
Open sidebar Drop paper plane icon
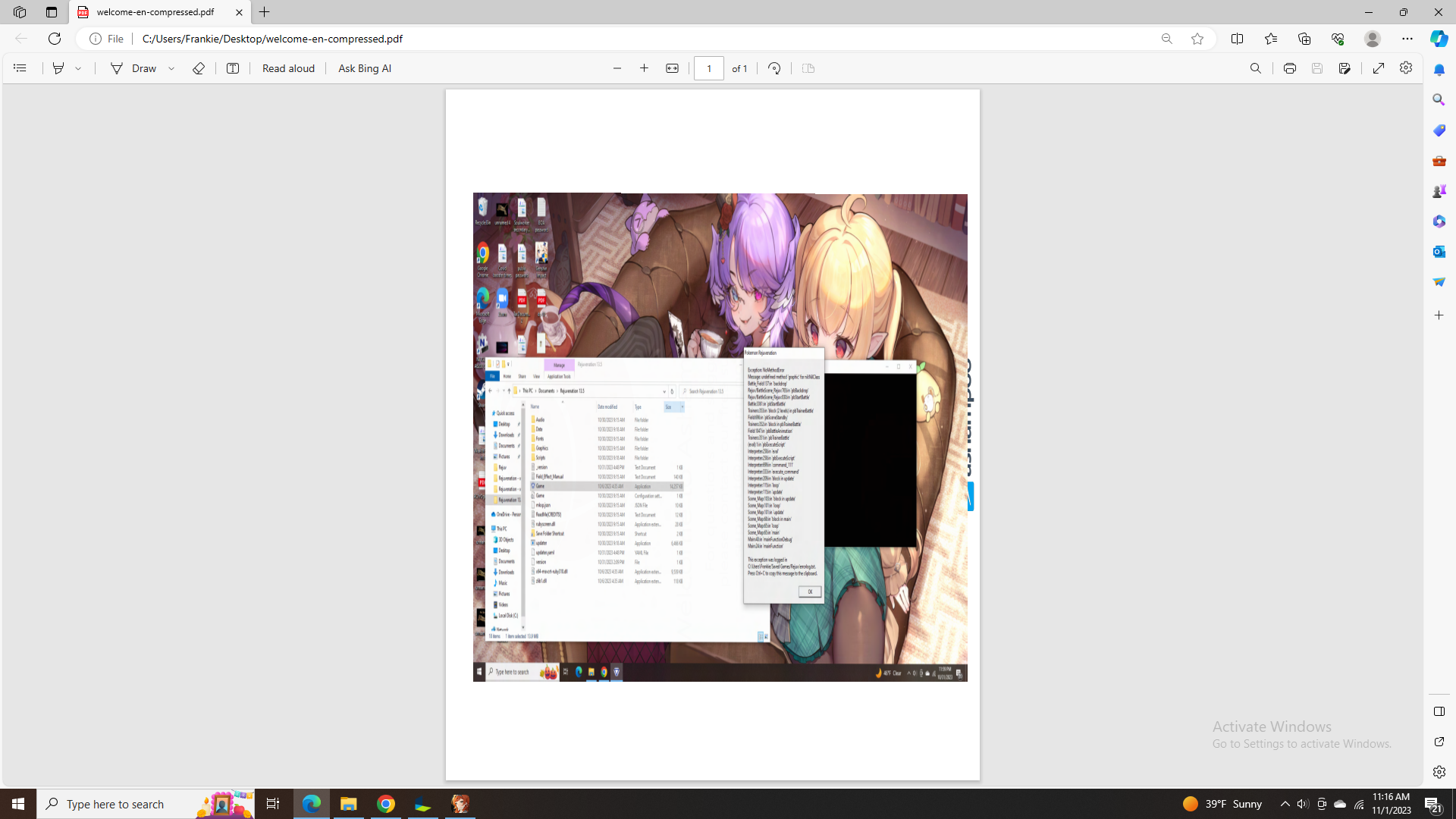pyautogui.click(x=1439, y=282)
